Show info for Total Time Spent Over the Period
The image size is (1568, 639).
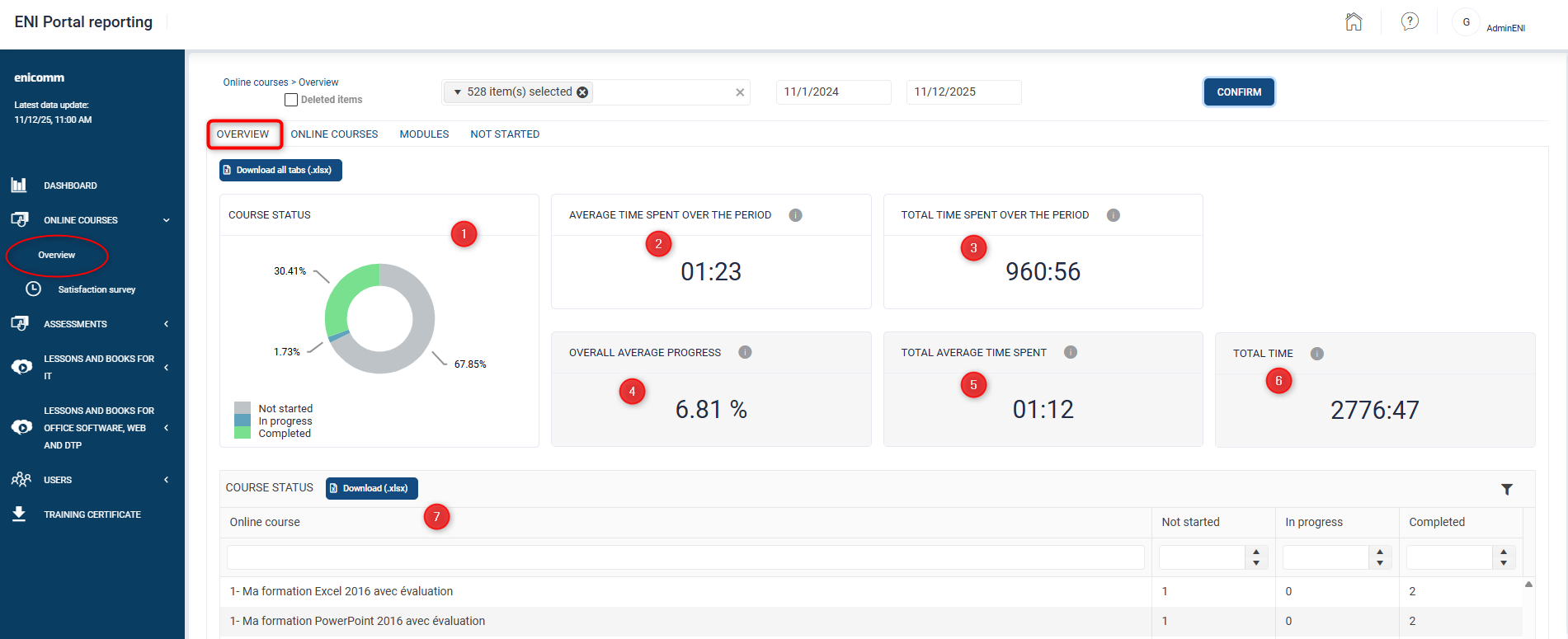tap(1113, 215)
